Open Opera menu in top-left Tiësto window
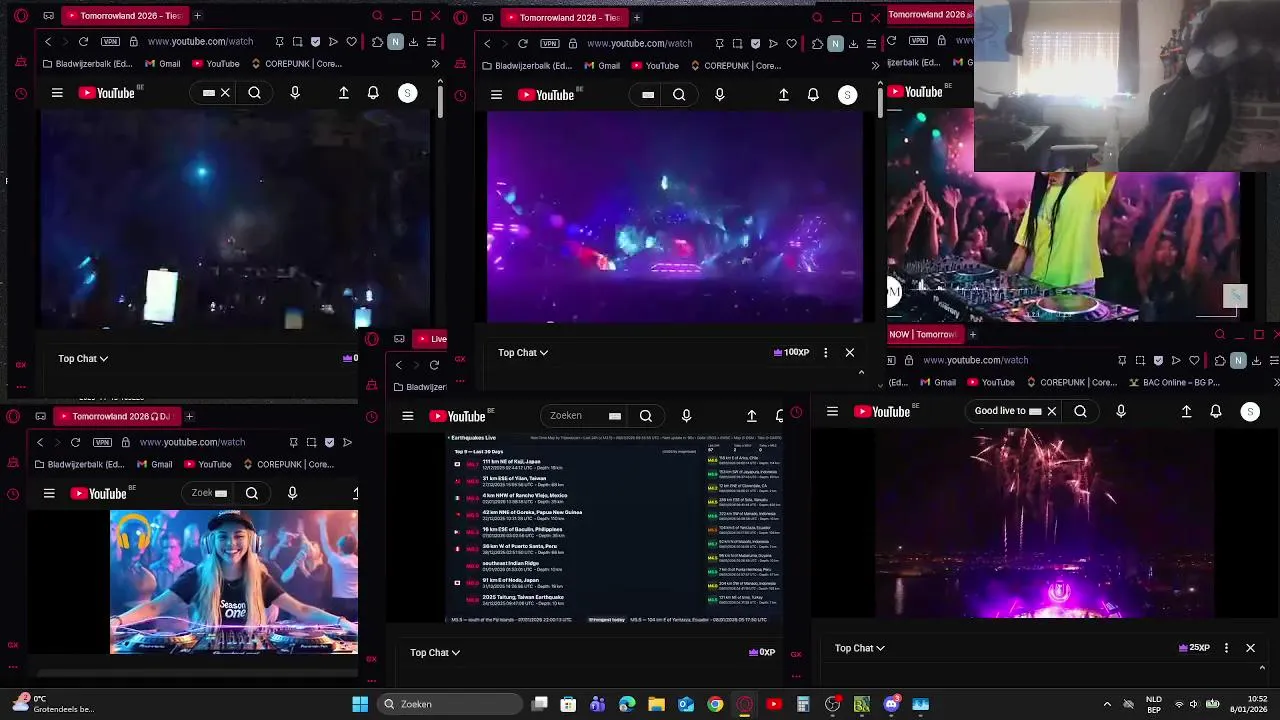This screenshot has height=720, width=1280. 21,16
